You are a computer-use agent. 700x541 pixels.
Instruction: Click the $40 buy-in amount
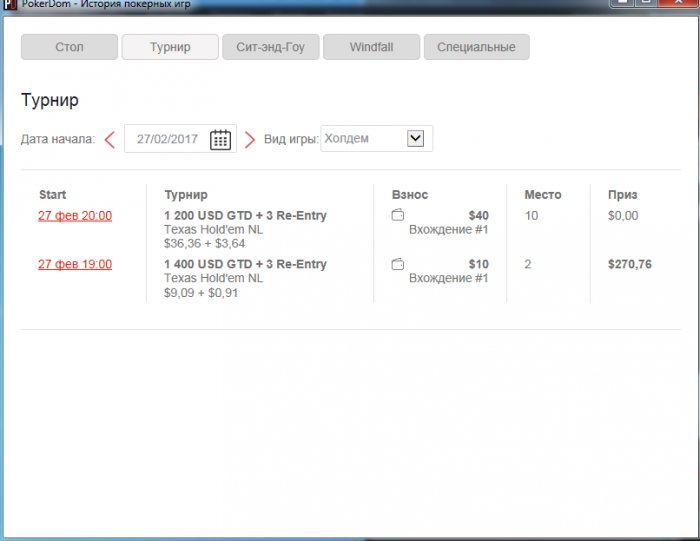click(479, 216)
